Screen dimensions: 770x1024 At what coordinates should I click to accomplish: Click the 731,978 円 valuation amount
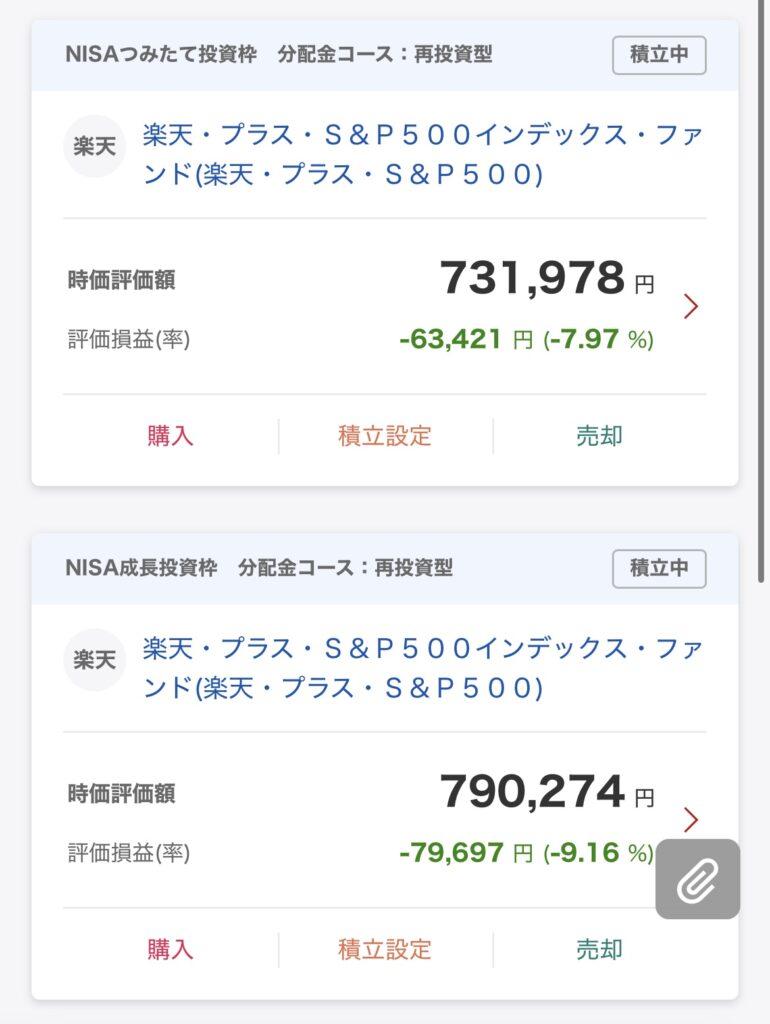546,279
